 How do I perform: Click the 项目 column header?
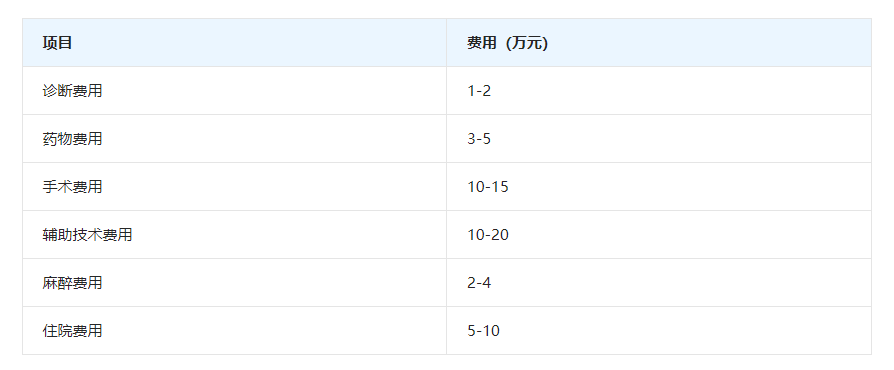[x=57, y=43]
